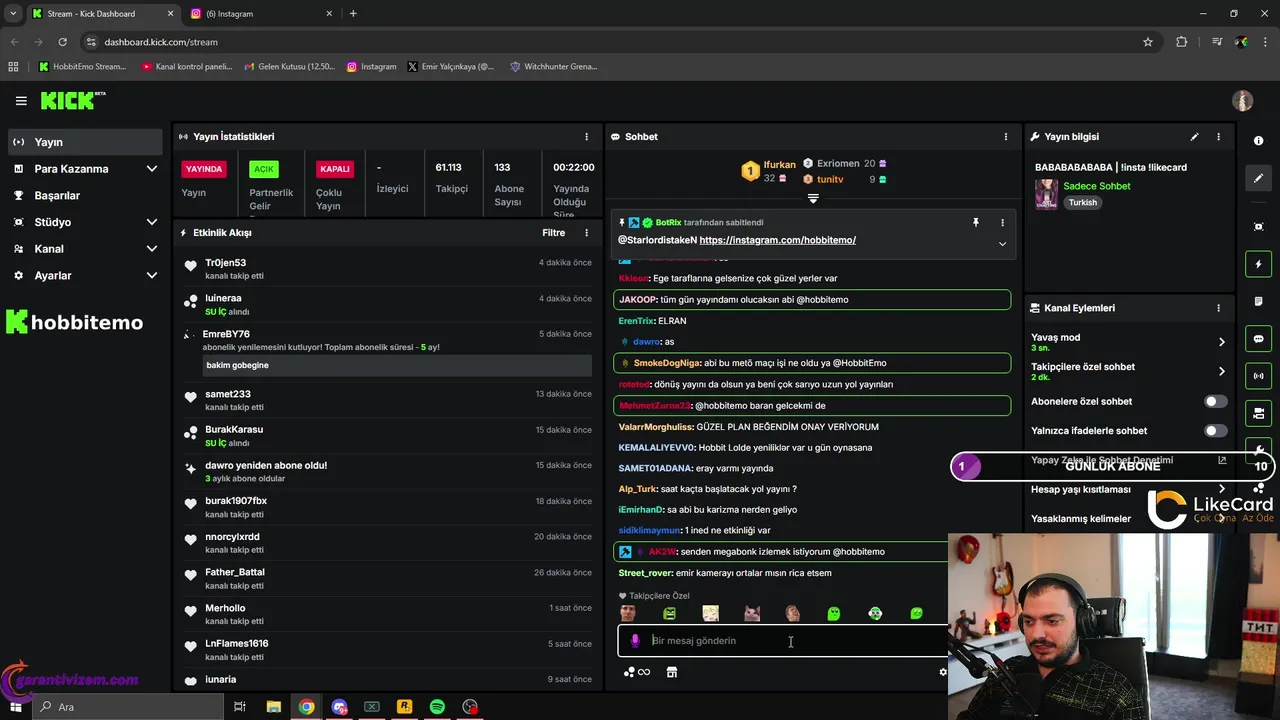
Task: Toggle Abonelere özel sohbet switch
Action: 1215,401
